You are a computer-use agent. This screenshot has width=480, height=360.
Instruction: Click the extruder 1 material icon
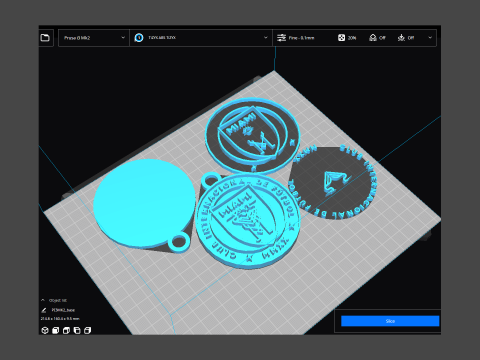139,38
